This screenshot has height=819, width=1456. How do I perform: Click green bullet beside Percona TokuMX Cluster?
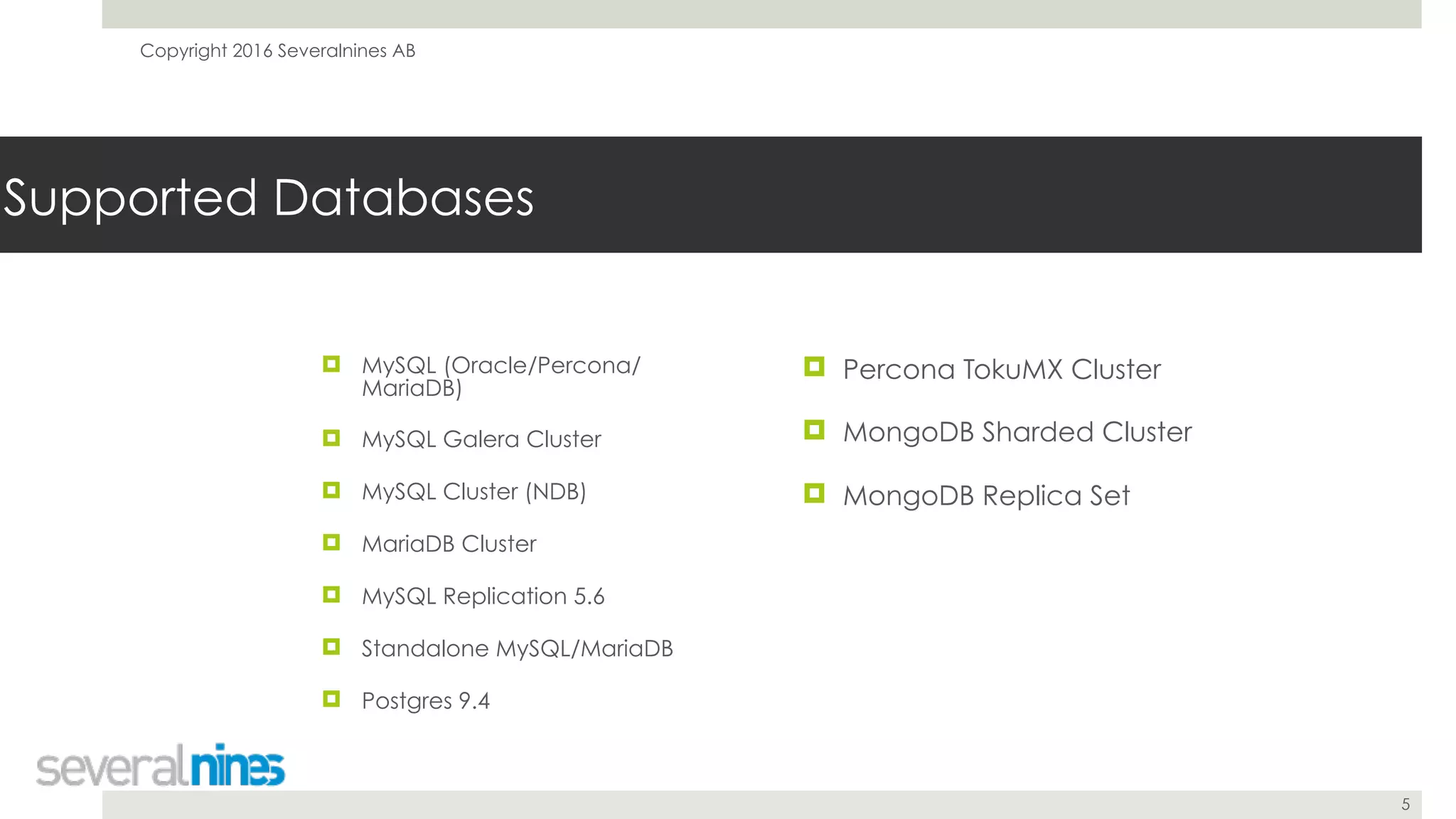(814, 367)
